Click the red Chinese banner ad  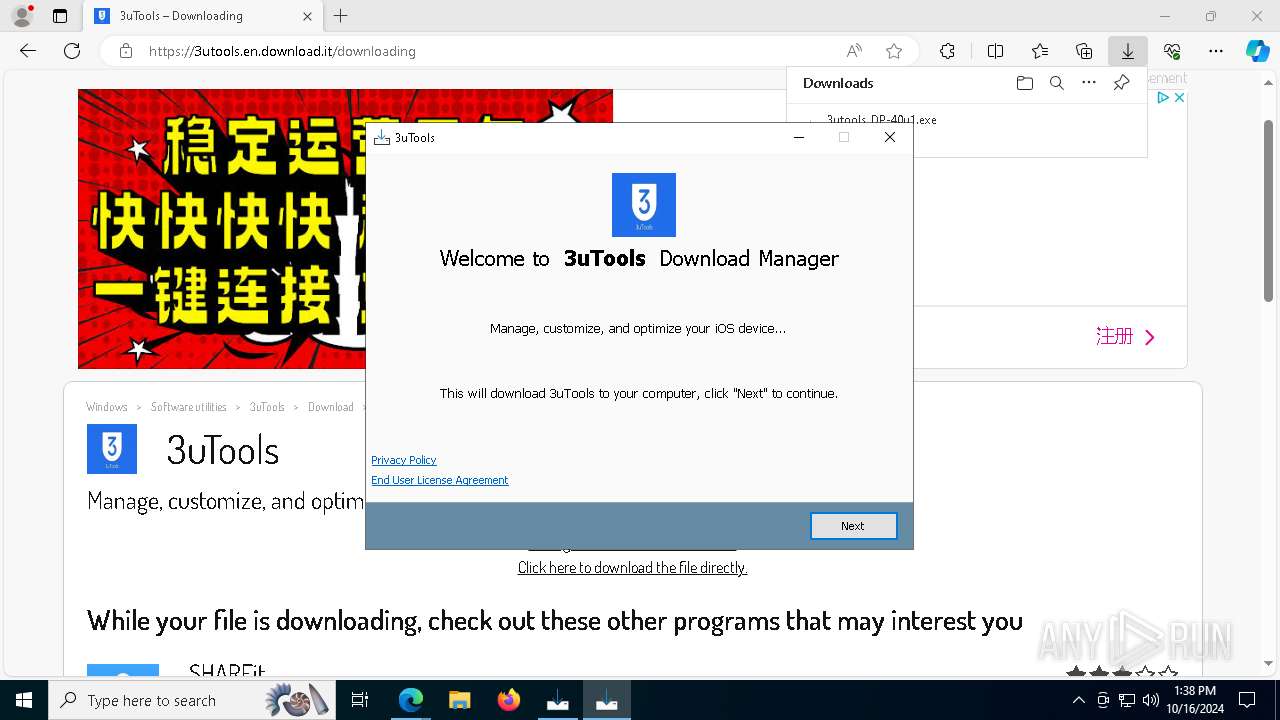pyautogui.click(x=222, y=229)
